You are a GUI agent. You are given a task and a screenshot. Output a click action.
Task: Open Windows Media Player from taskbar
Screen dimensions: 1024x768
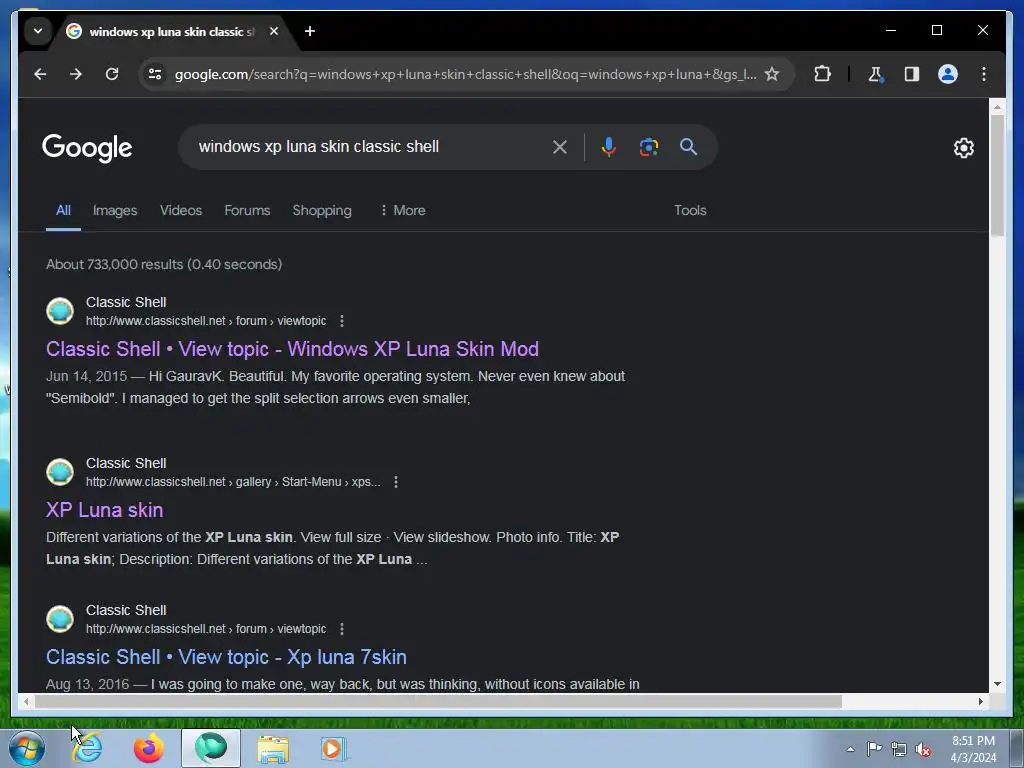click(x=334, y=748)
